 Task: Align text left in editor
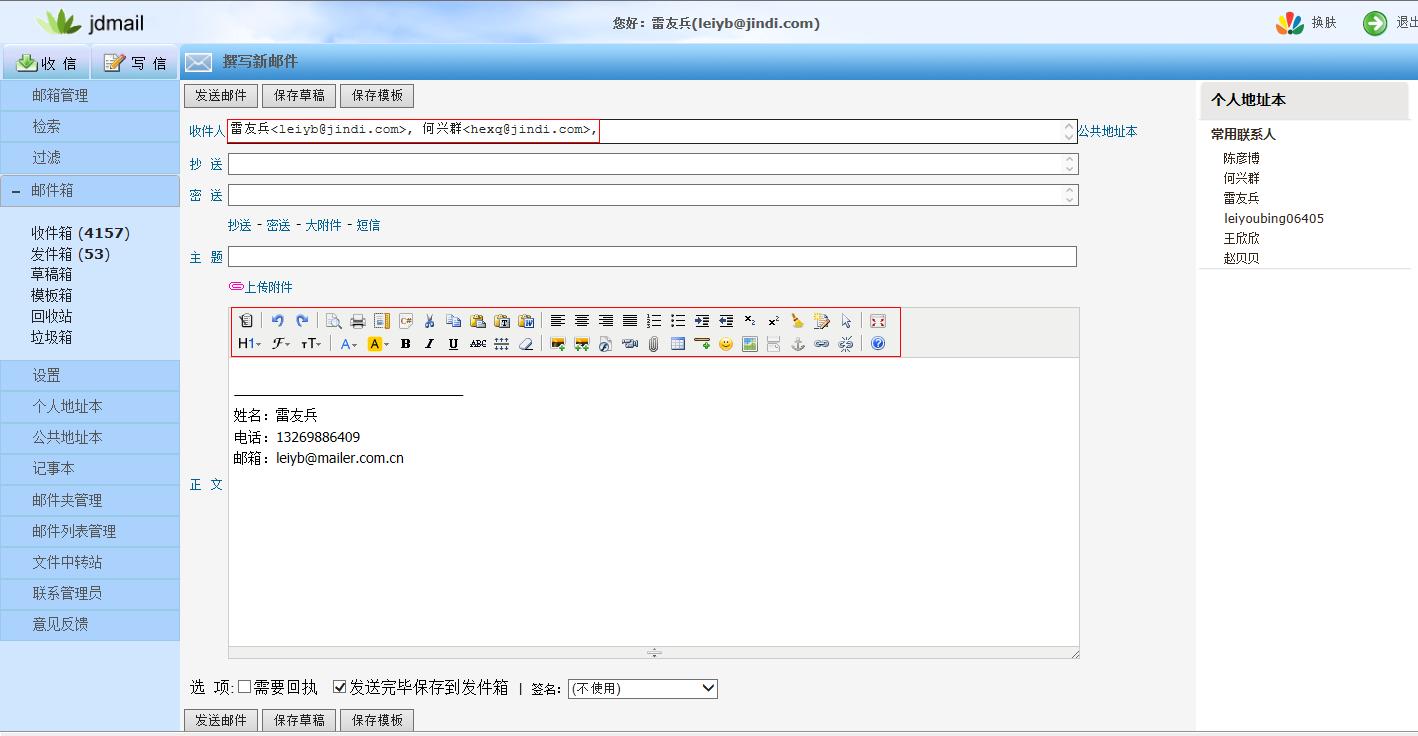[558, 321]
